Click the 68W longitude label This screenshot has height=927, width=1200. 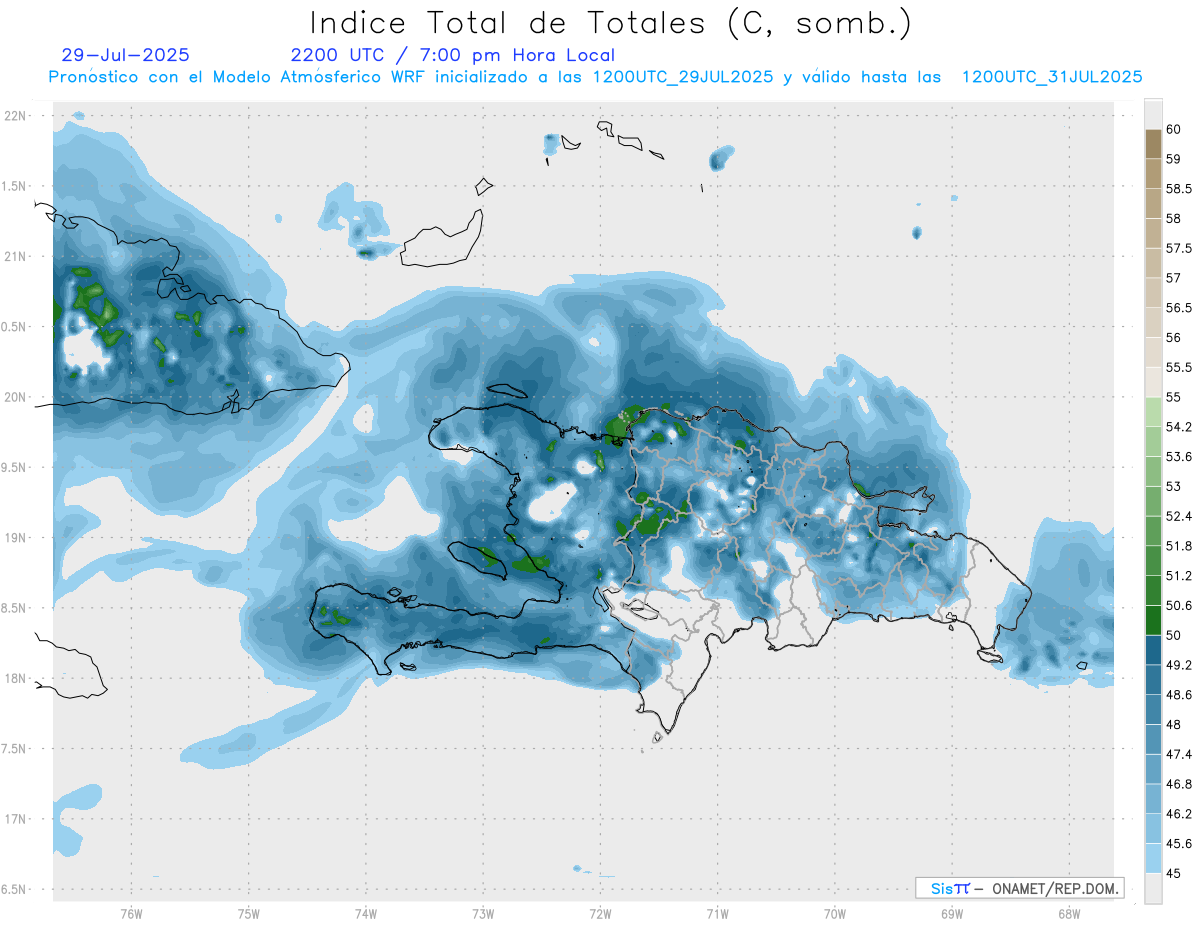(x=1069, y=913)
